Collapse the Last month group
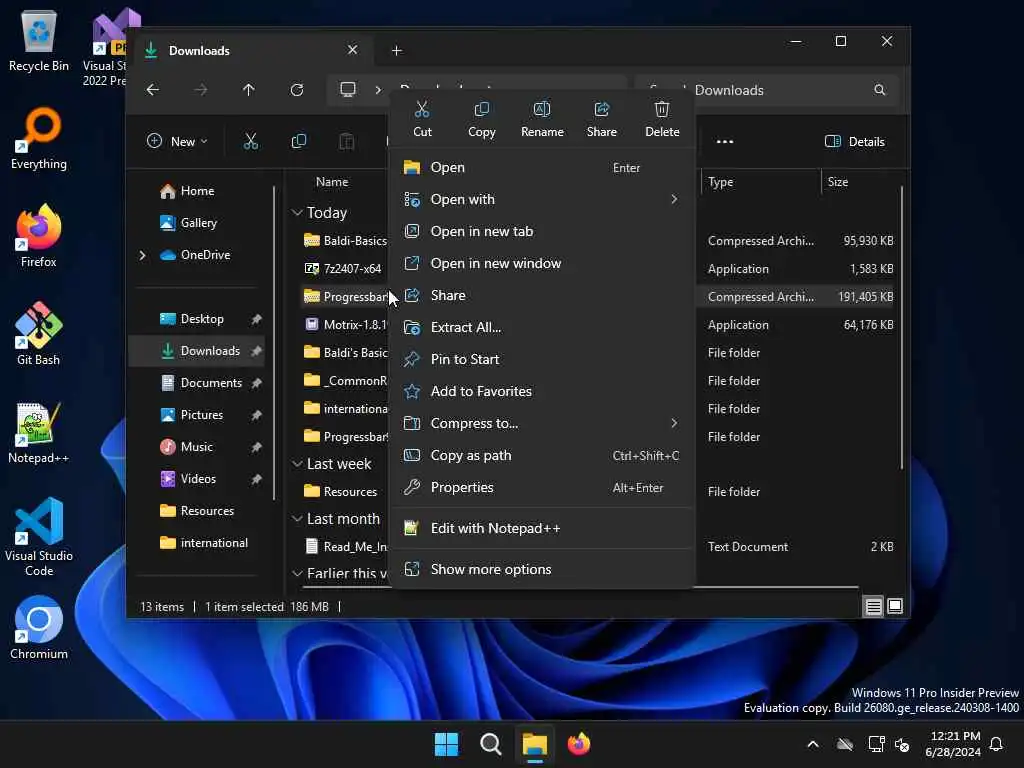Viewport: 1024px width, 768px height. click(297, 519)
